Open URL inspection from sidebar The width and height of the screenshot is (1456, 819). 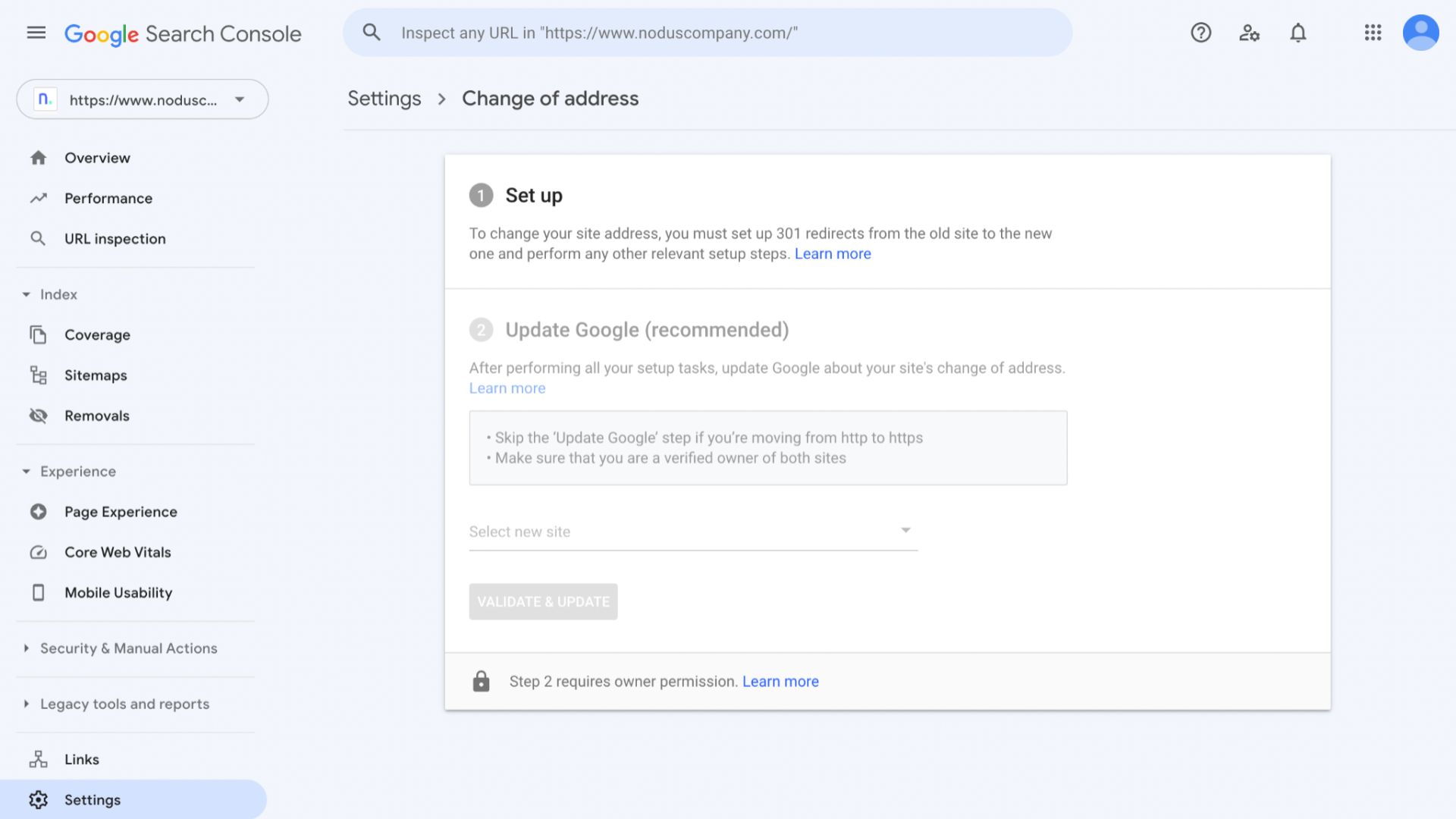coord(115,238)
